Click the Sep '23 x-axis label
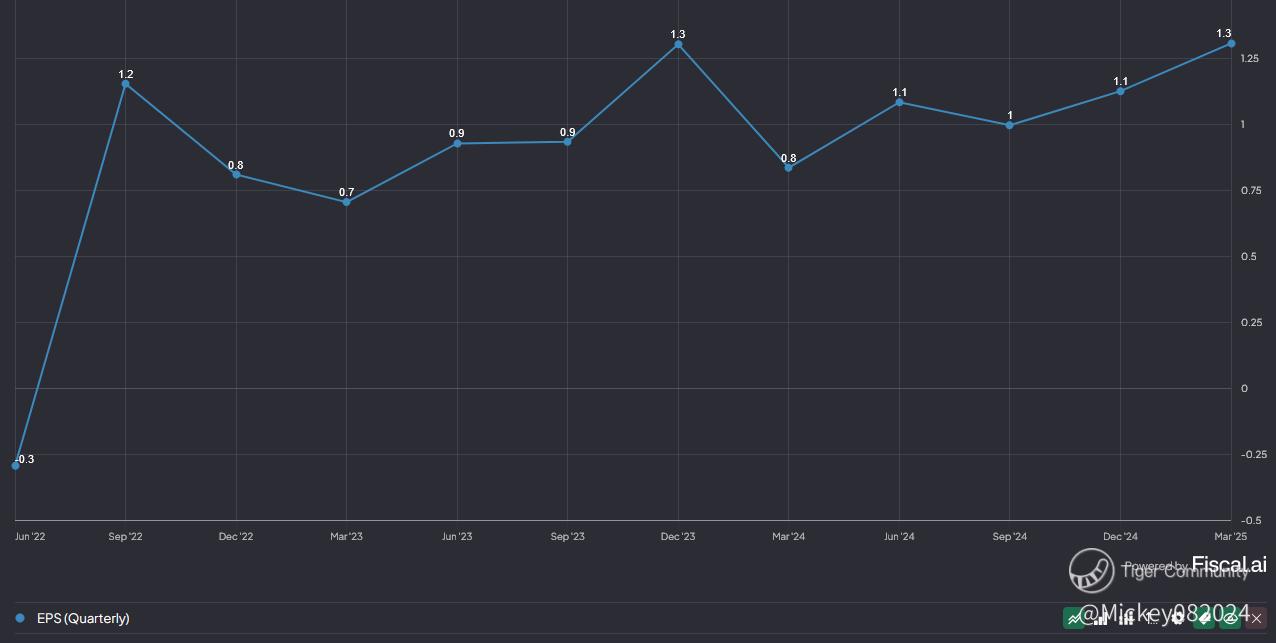This screenshot has height=643, width=1276. coord(567,537)
